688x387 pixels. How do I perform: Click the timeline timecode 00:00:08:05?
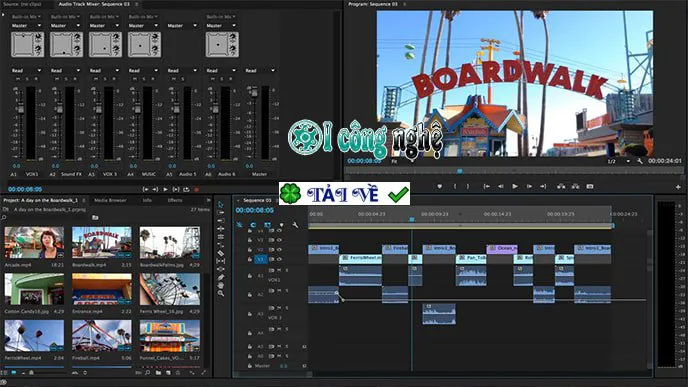click(x=254, y=210)
